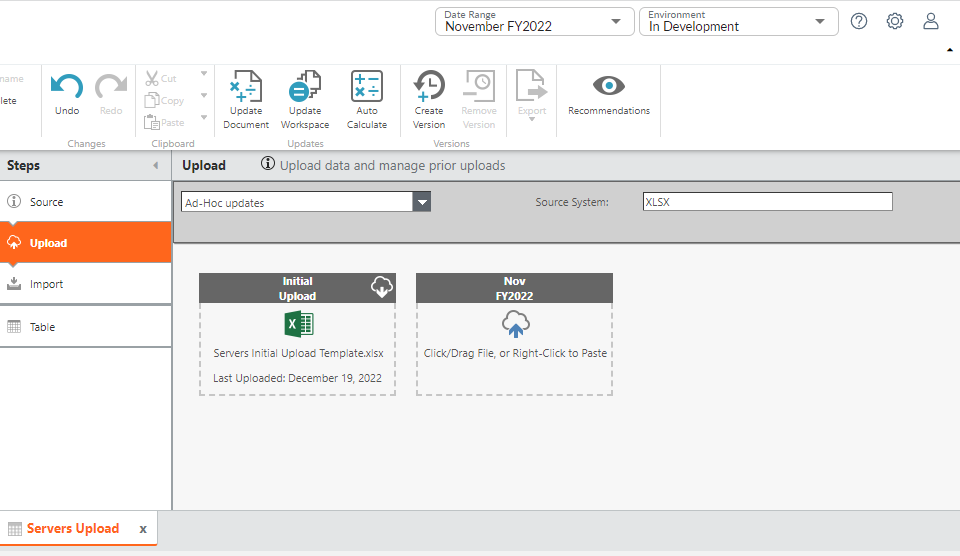
Task: Open the help question mark icon
Action: (x=859, y=21)
